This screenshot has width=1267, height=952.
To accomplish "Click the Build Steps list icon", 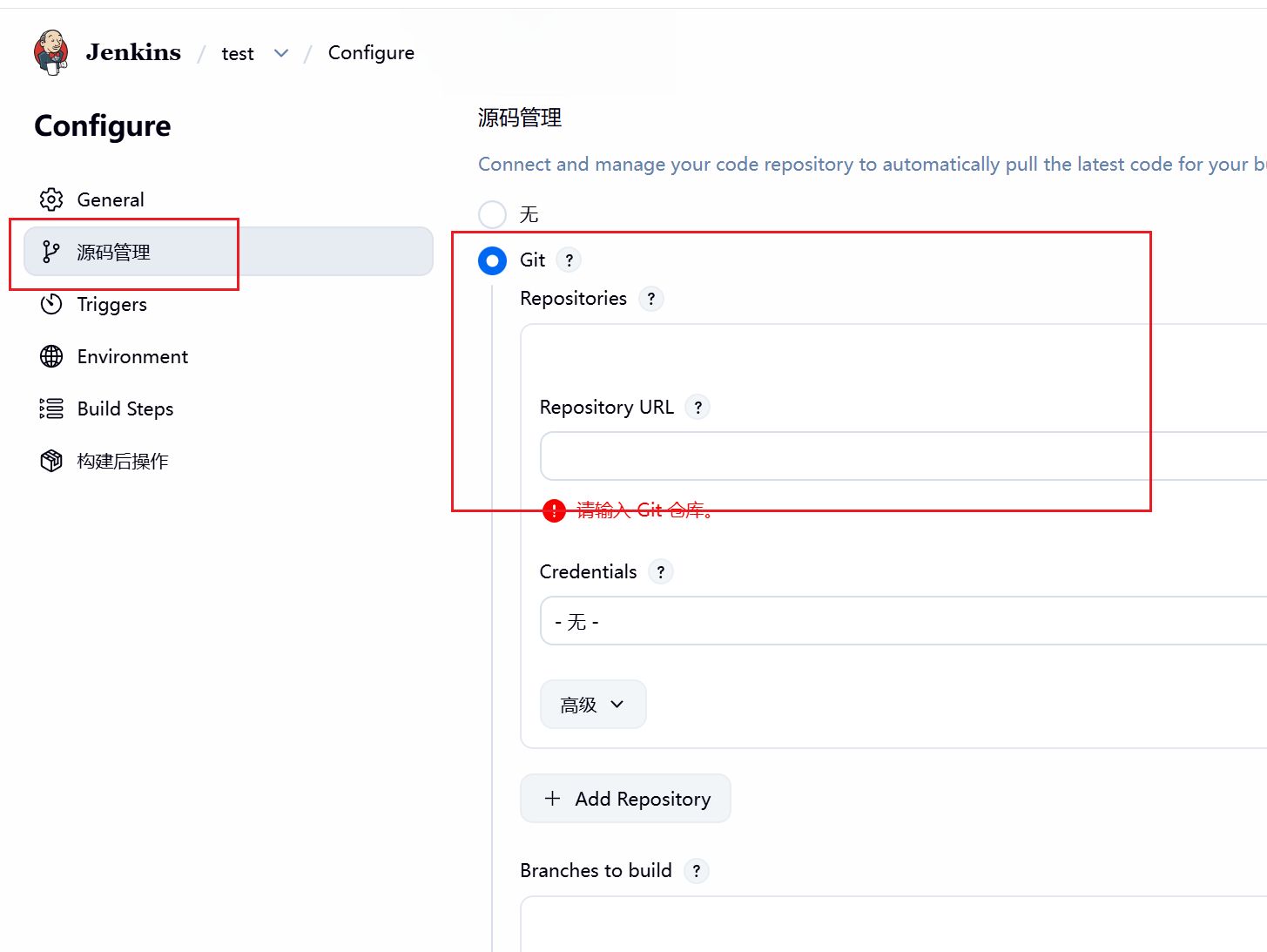I will (51, 408).
